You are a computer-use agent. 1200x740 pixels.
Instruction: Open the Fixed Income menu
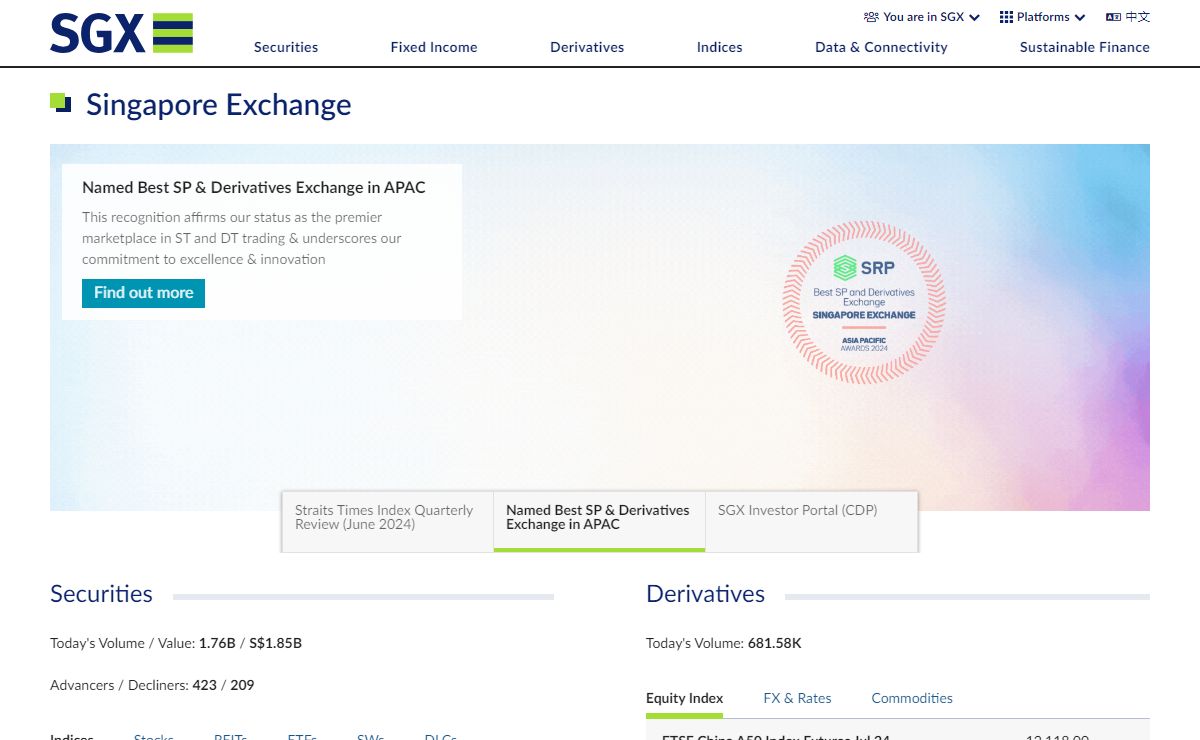point(434,47)
